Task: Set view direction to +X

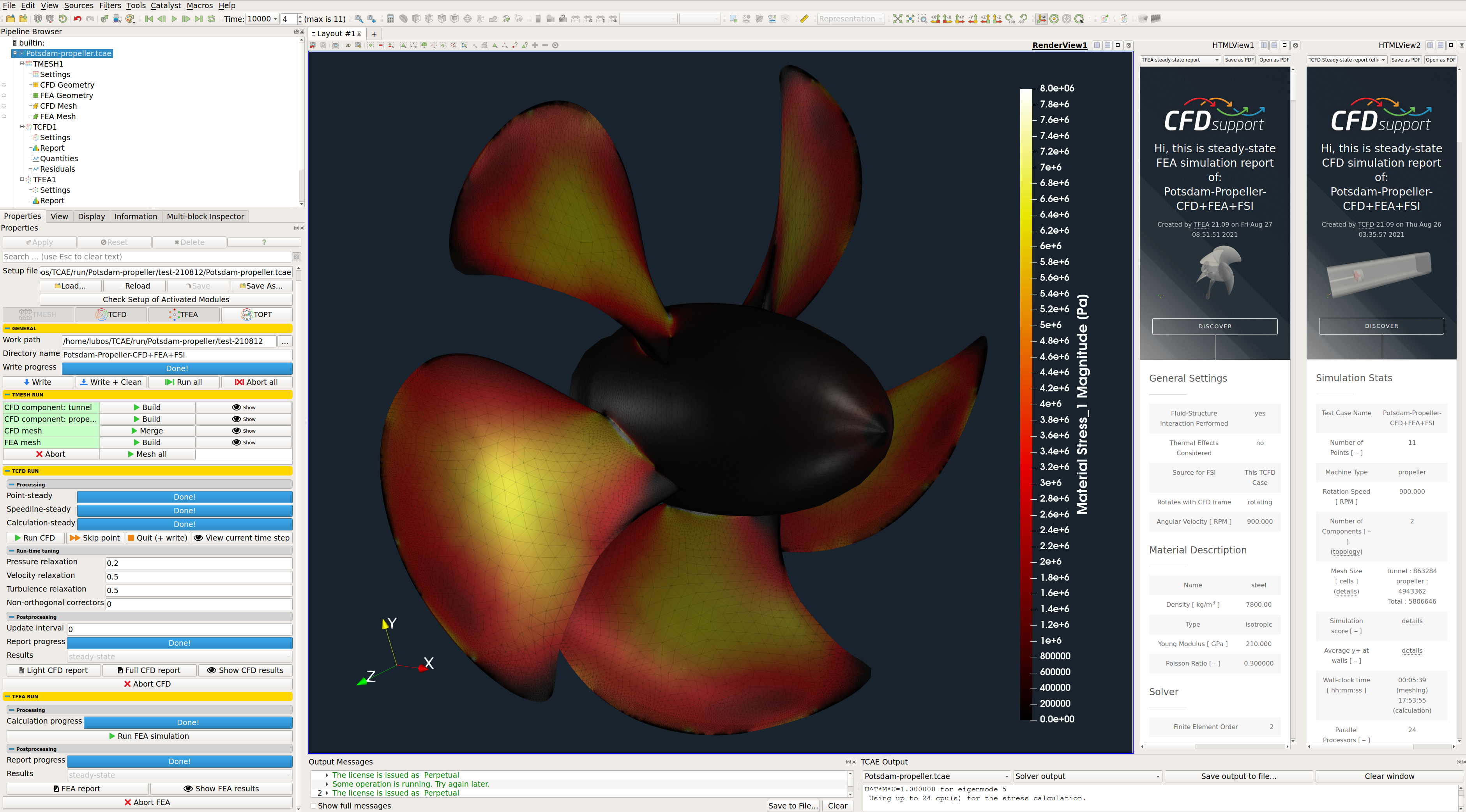Action: coord(936,19)
